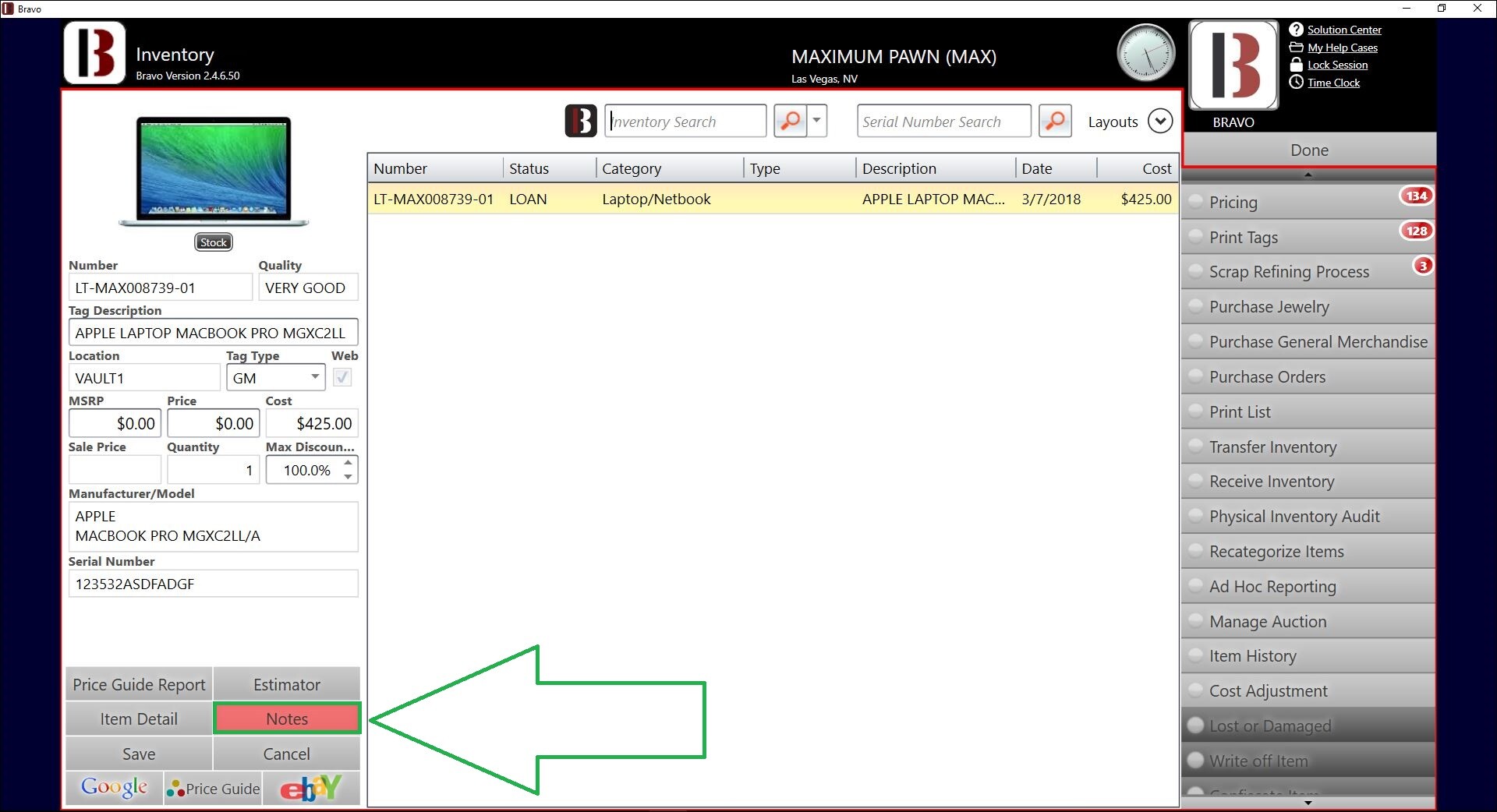Open Physical Inventory Audit task

point(1308,517)
